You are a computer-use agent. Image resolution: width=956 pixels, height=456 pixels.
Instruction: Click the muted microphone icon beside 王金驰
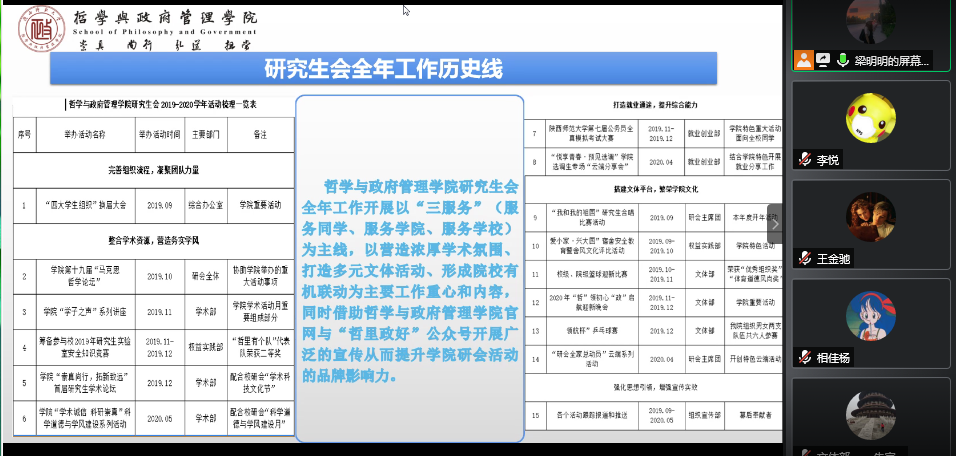click(805, 258)
